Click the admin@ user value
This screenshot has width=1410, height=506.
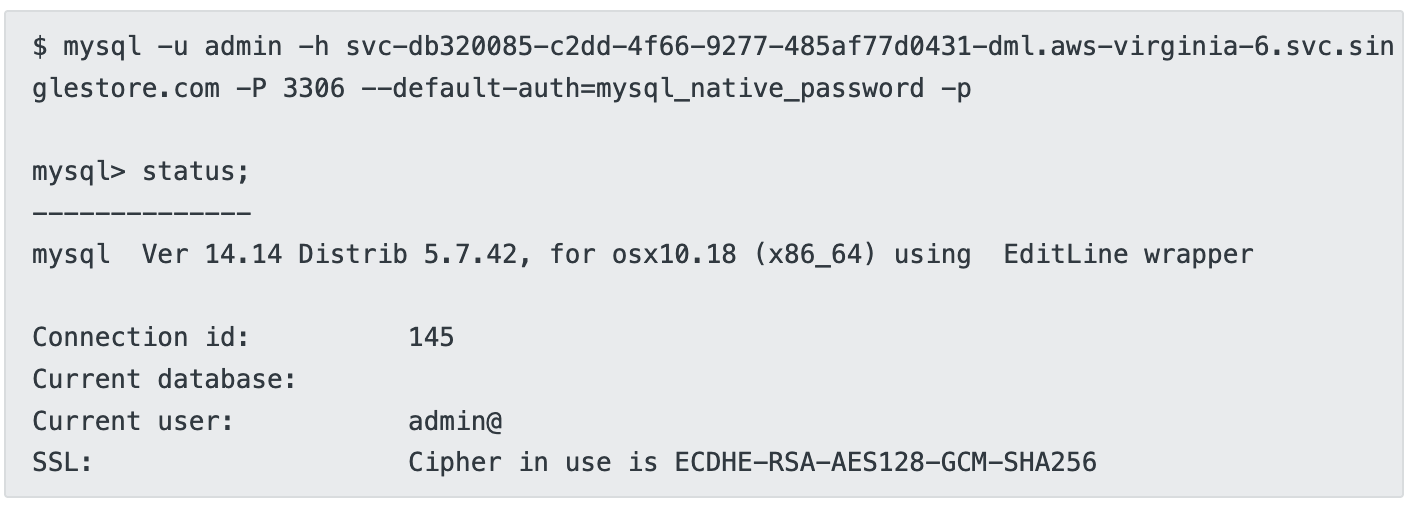point(455,422)
